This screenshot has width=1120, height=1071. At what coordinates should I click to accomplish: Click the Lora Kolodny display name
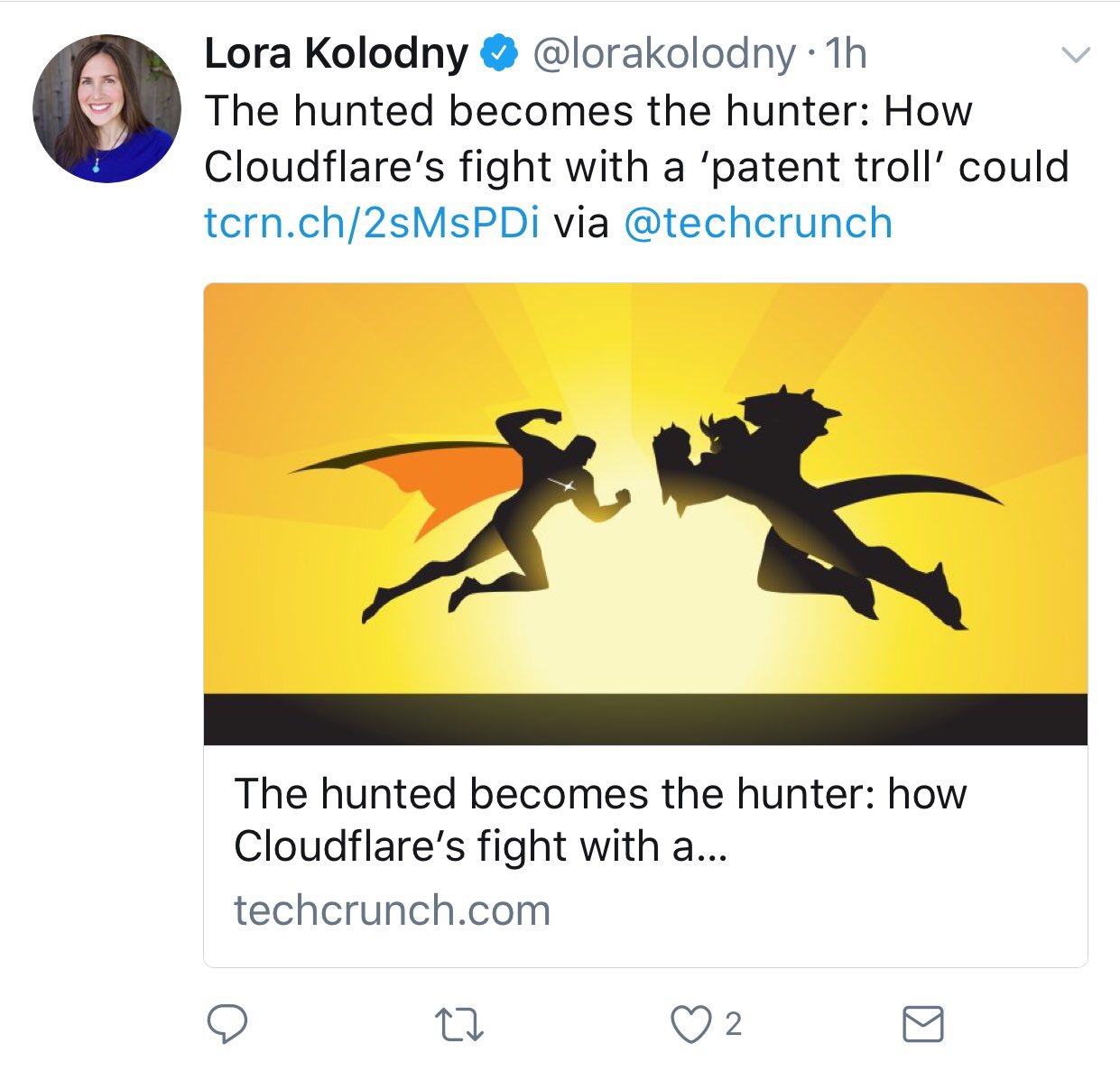336,54
